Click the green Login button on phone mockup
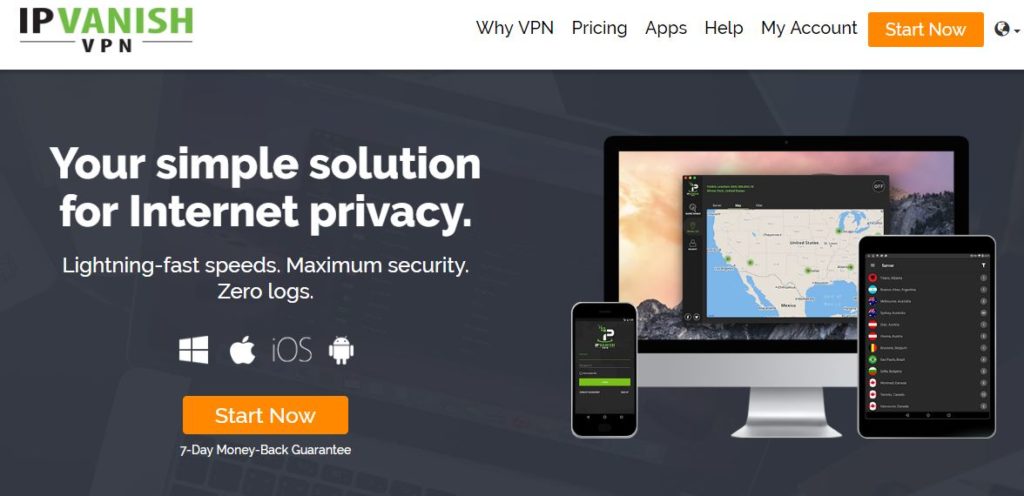This screenshot has width=1024, height=496. [605, 382]
